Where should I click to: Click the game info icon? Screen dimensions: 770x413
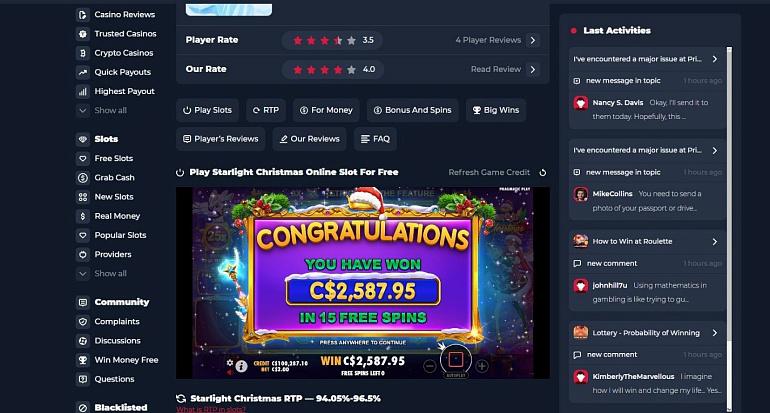tap(241, 366)
